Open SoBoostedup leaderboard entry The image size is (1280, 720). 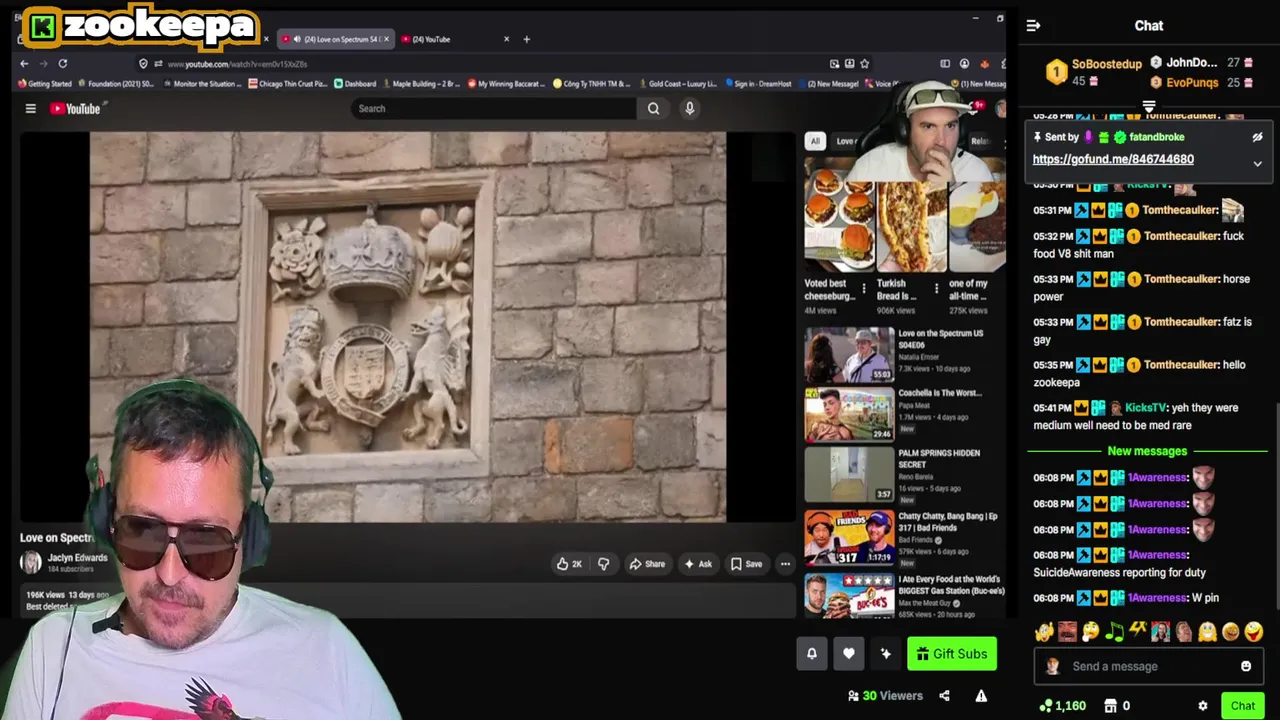point(1093,72)
